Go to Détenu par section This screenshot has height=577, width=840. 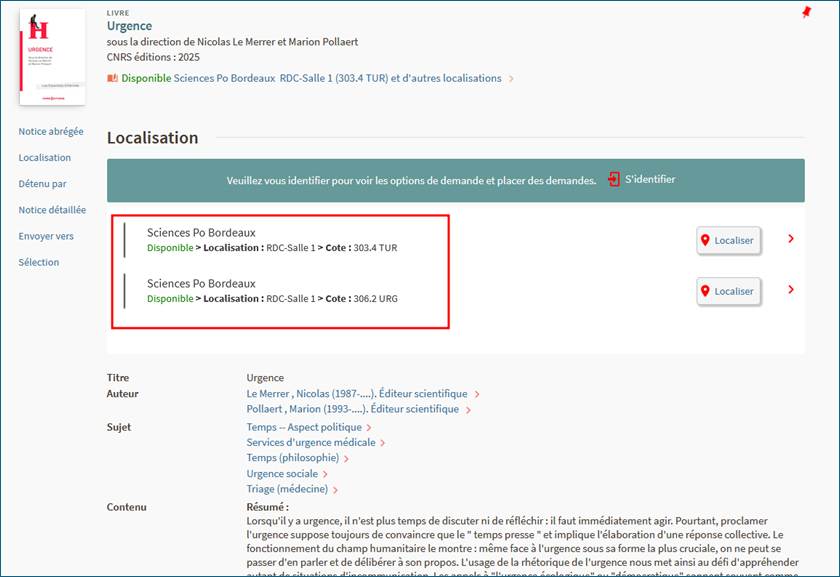(43, 184)
